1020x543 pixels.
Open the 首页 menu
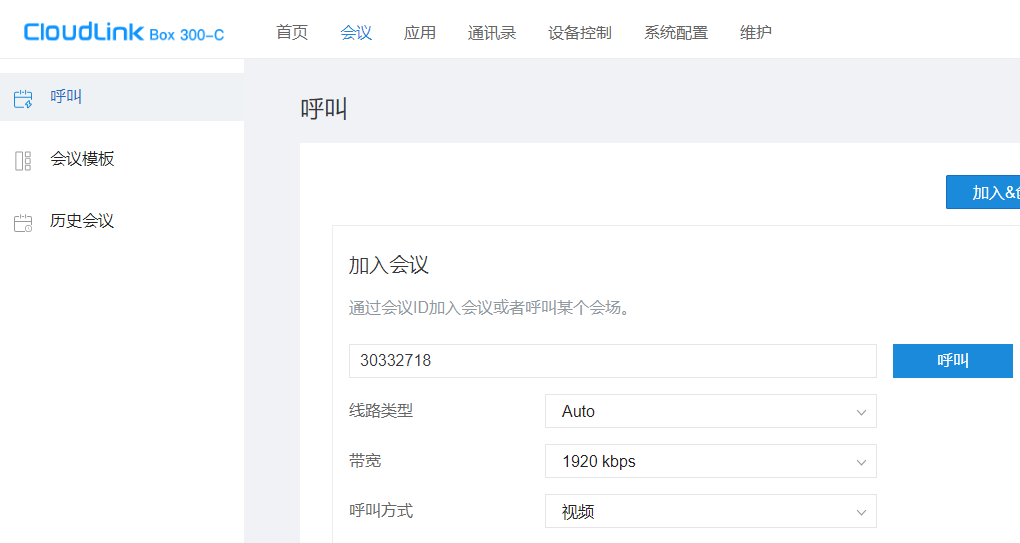pos(292,33)
